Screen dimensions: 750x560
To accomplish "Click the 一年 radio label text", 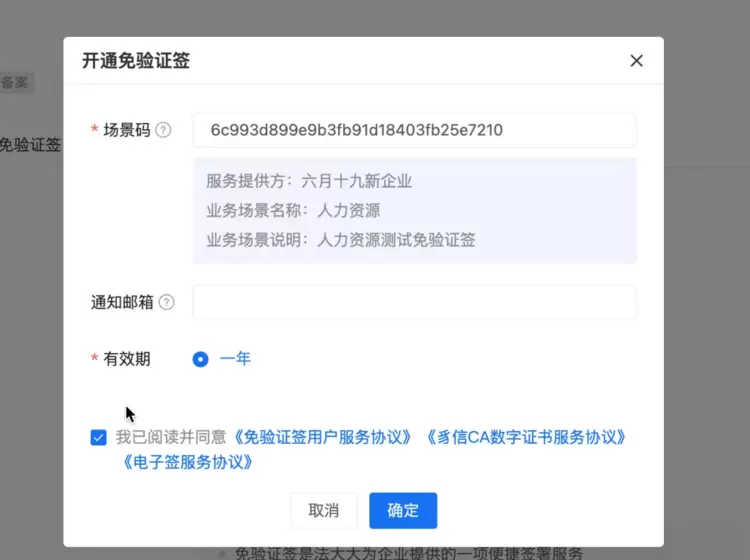I will (x=235, y=359).
